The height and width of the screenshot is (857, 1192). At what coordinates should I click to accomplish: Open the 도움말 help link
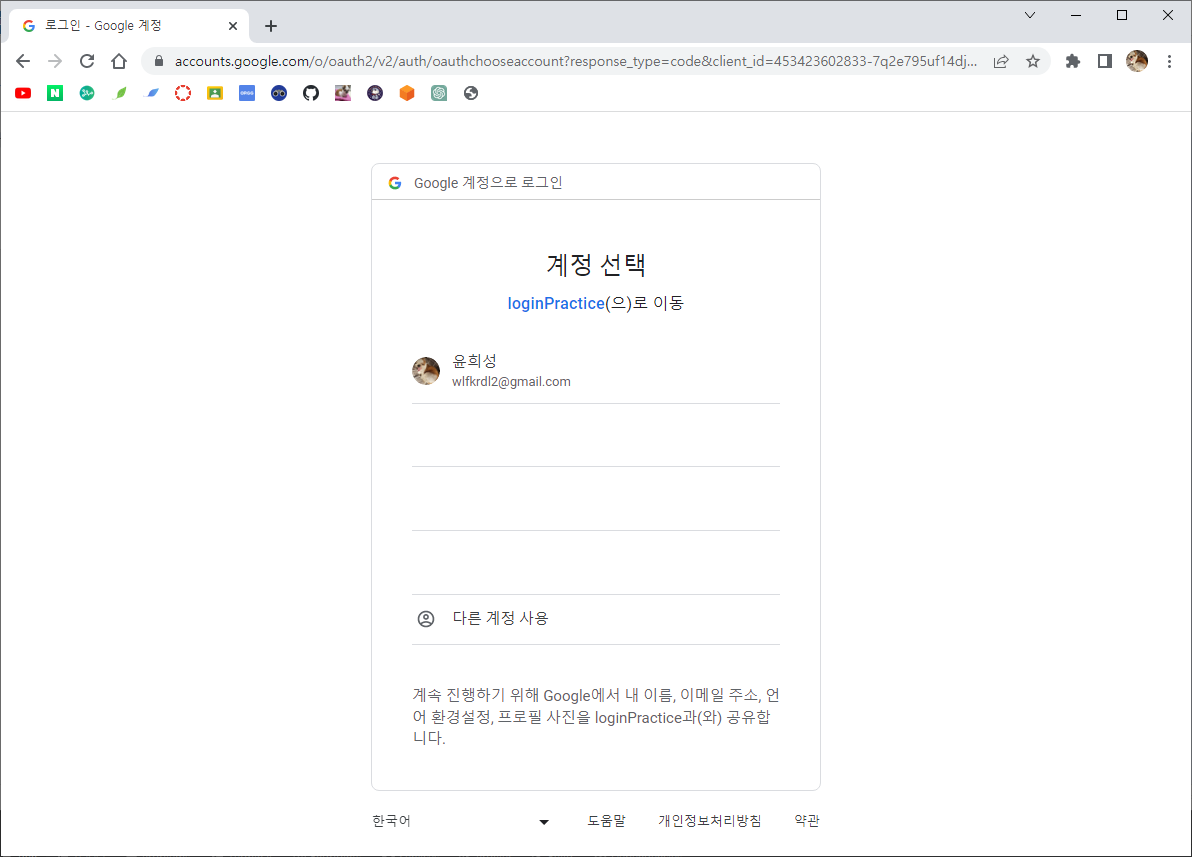[607, 821]
